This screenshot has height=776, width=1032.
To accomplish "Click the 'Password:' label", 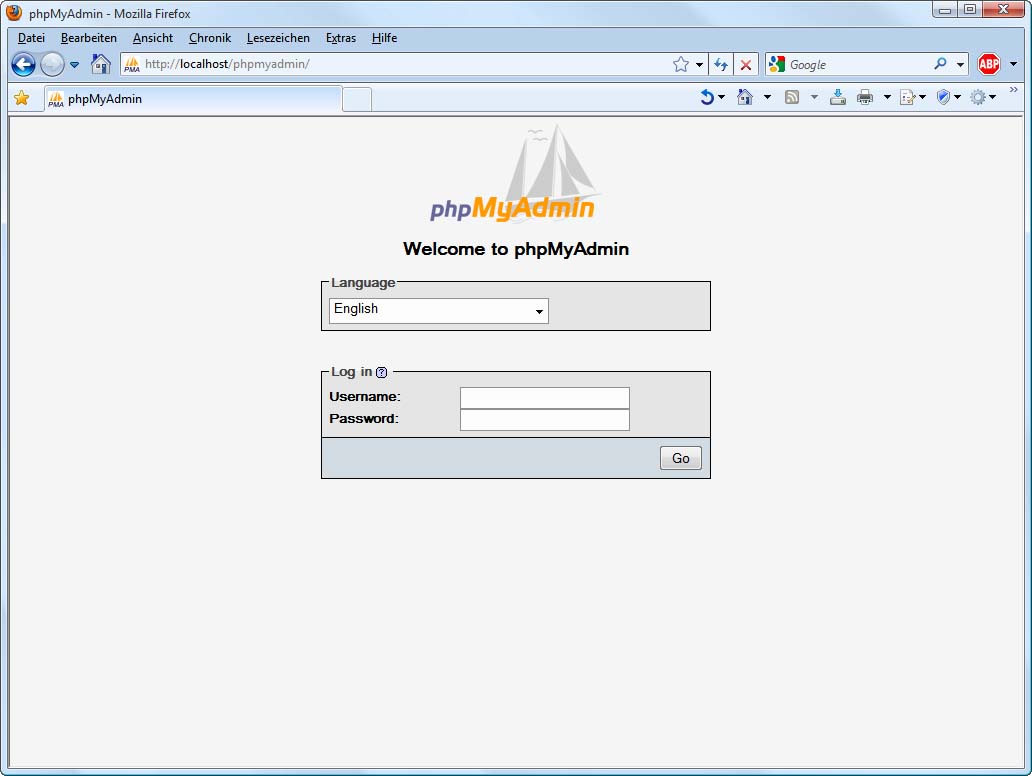I will [x=364, y=419].
